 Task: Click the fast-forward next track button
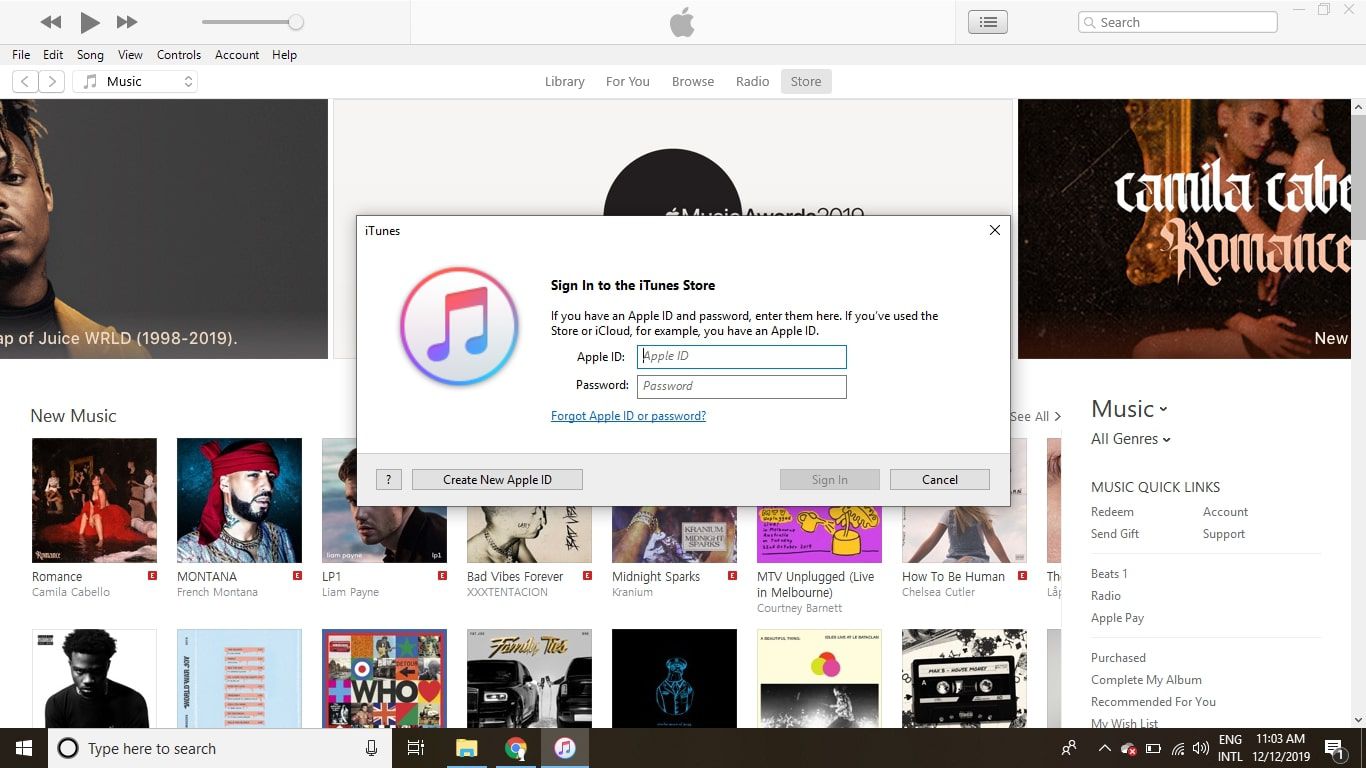click(127, 22)
